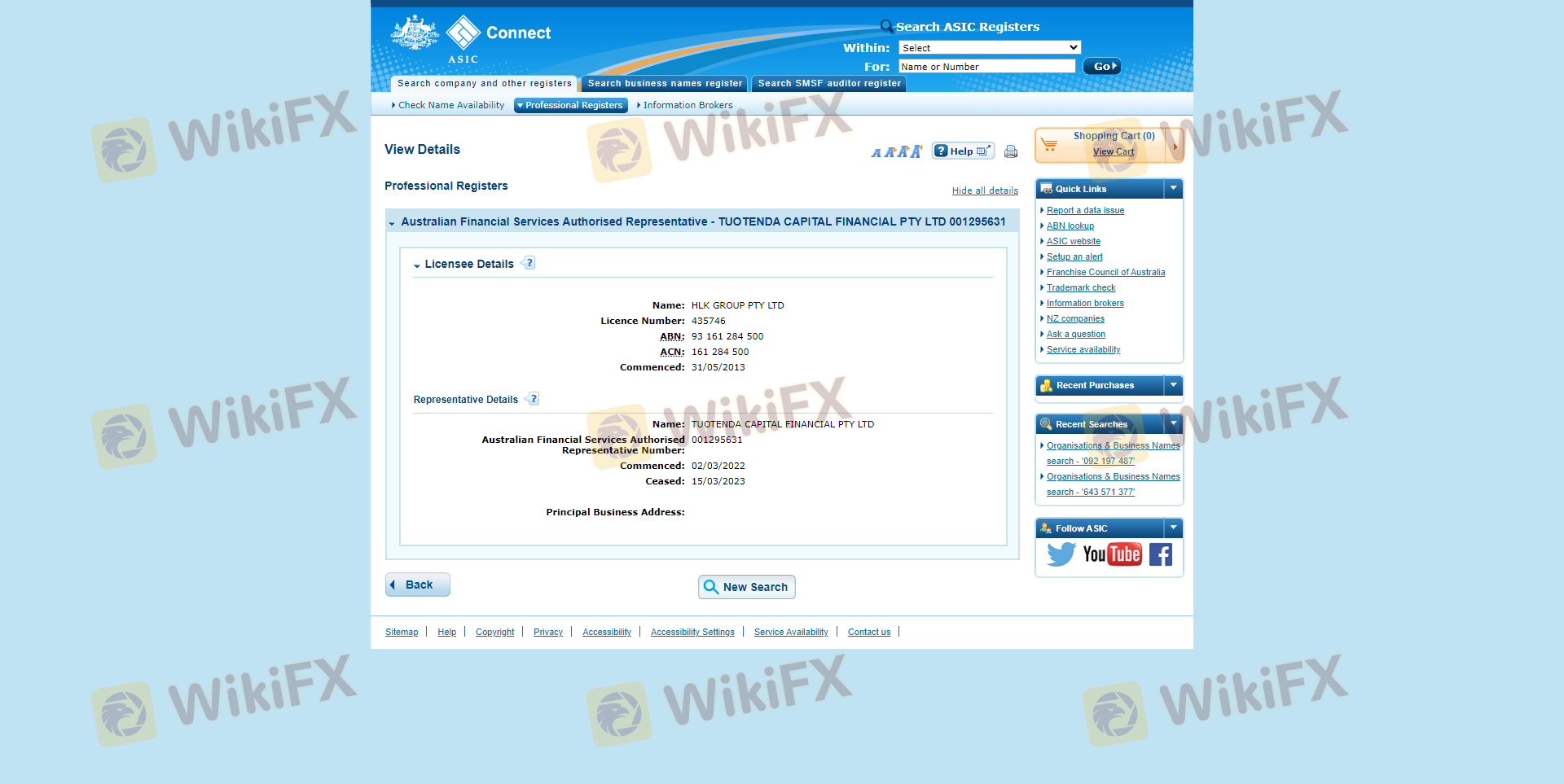The width and height of the screenshot is (1564, 784).
Task: Collapse the Licensee Details section
Action: pyautogui.click(x=417, y=265)
